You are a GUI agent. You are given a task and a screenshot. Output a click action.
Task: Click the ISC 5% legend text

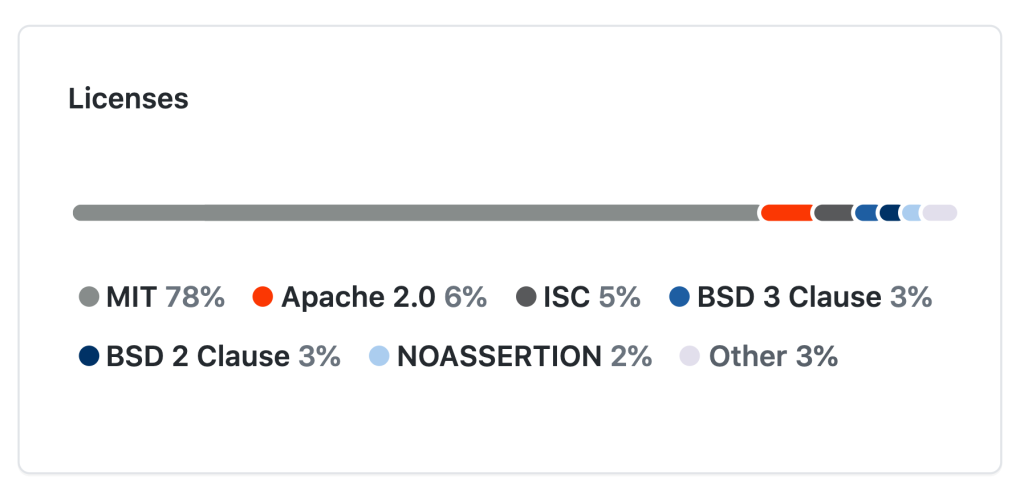click(x=592, y=297)
